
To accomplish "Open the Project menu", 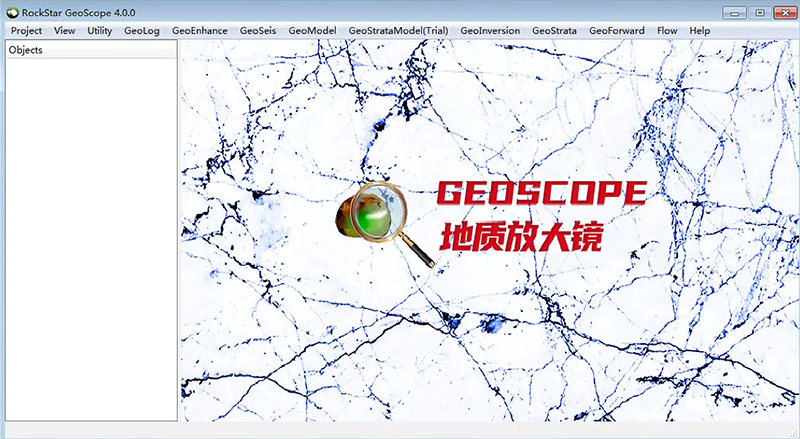I will [26, 31].
